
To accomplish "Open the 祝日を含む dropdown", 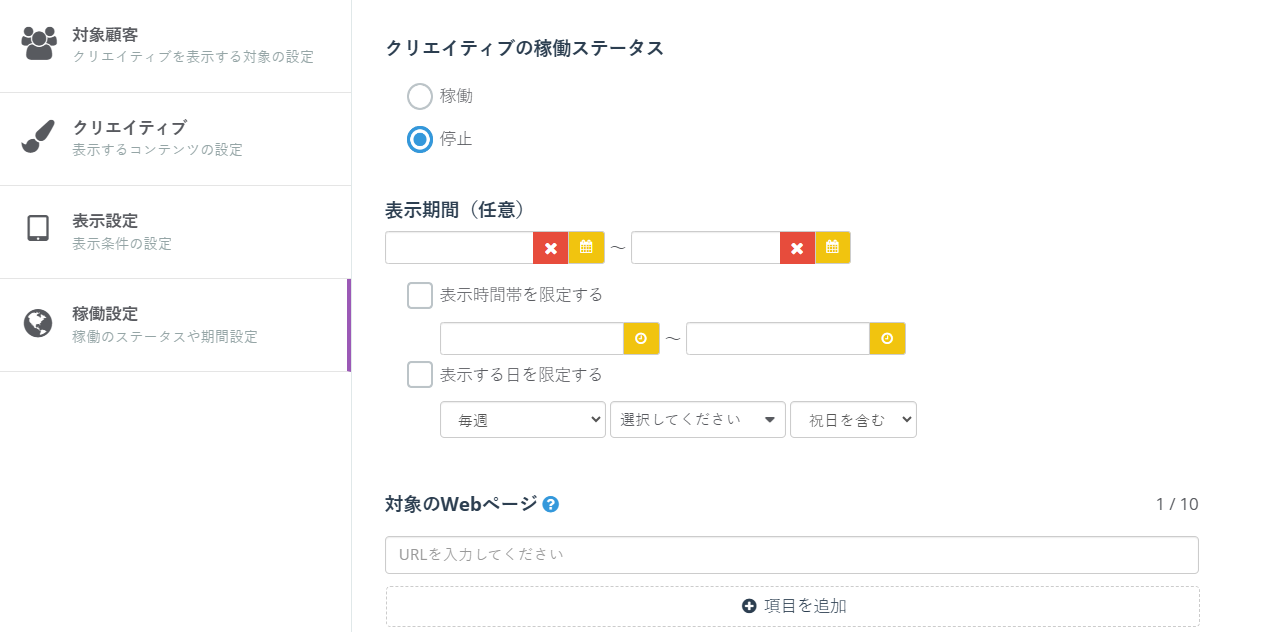I will (853, 419).
